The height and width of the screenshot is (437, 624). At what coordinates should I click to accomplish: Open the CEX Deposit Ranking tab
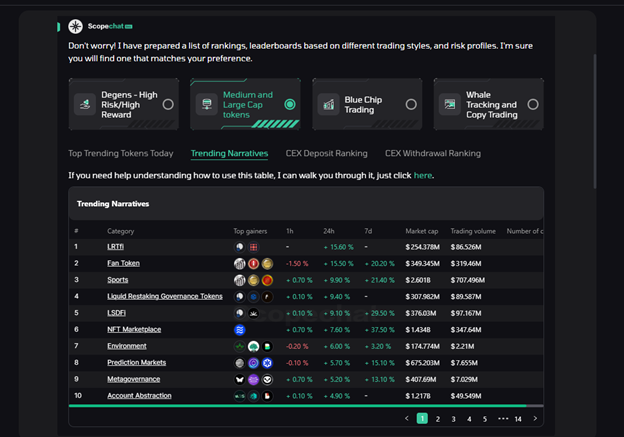click(326, 153)
